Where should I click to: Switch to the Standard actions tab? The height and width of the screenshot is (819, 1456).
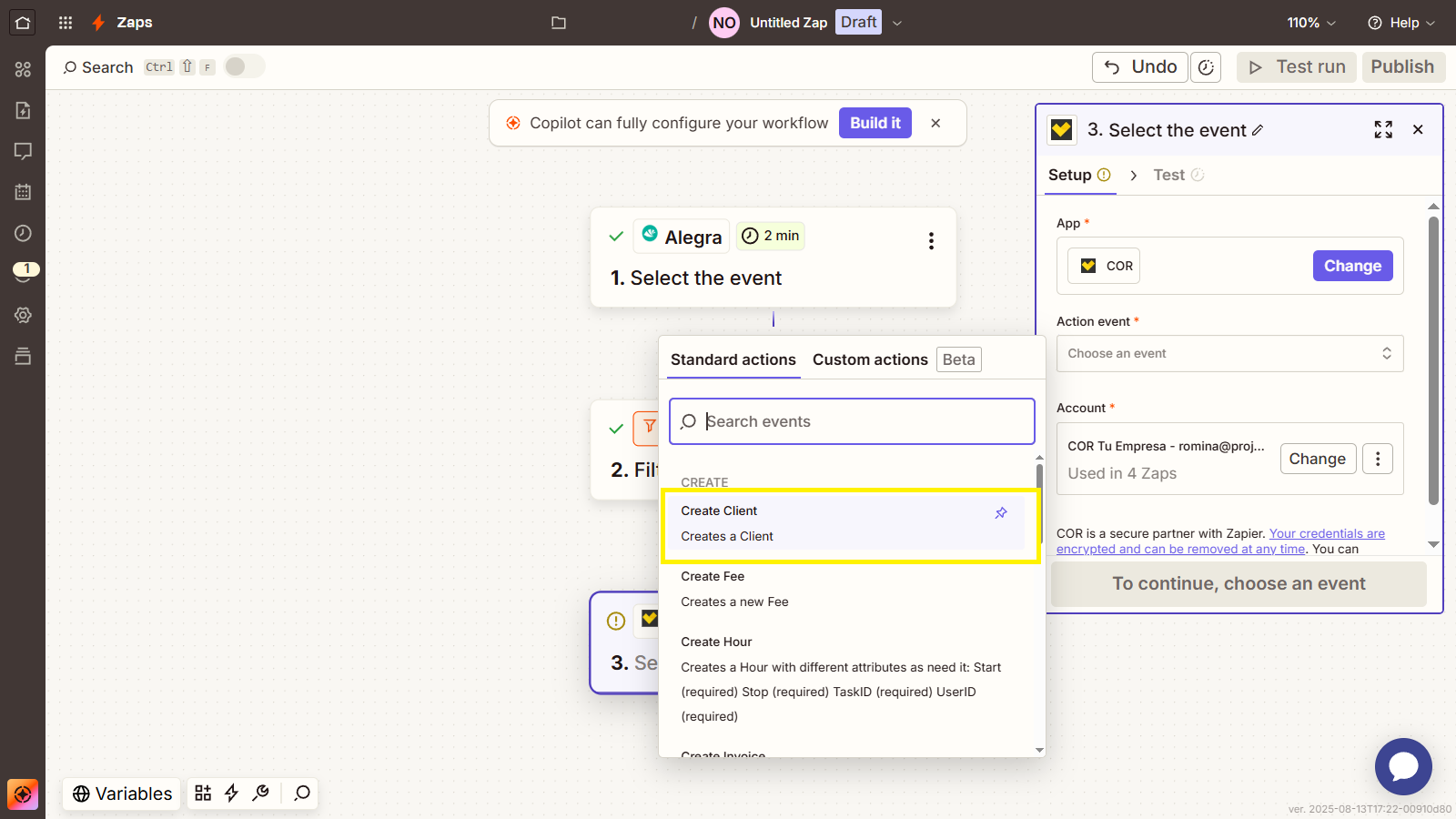click(x=733, y=360)
